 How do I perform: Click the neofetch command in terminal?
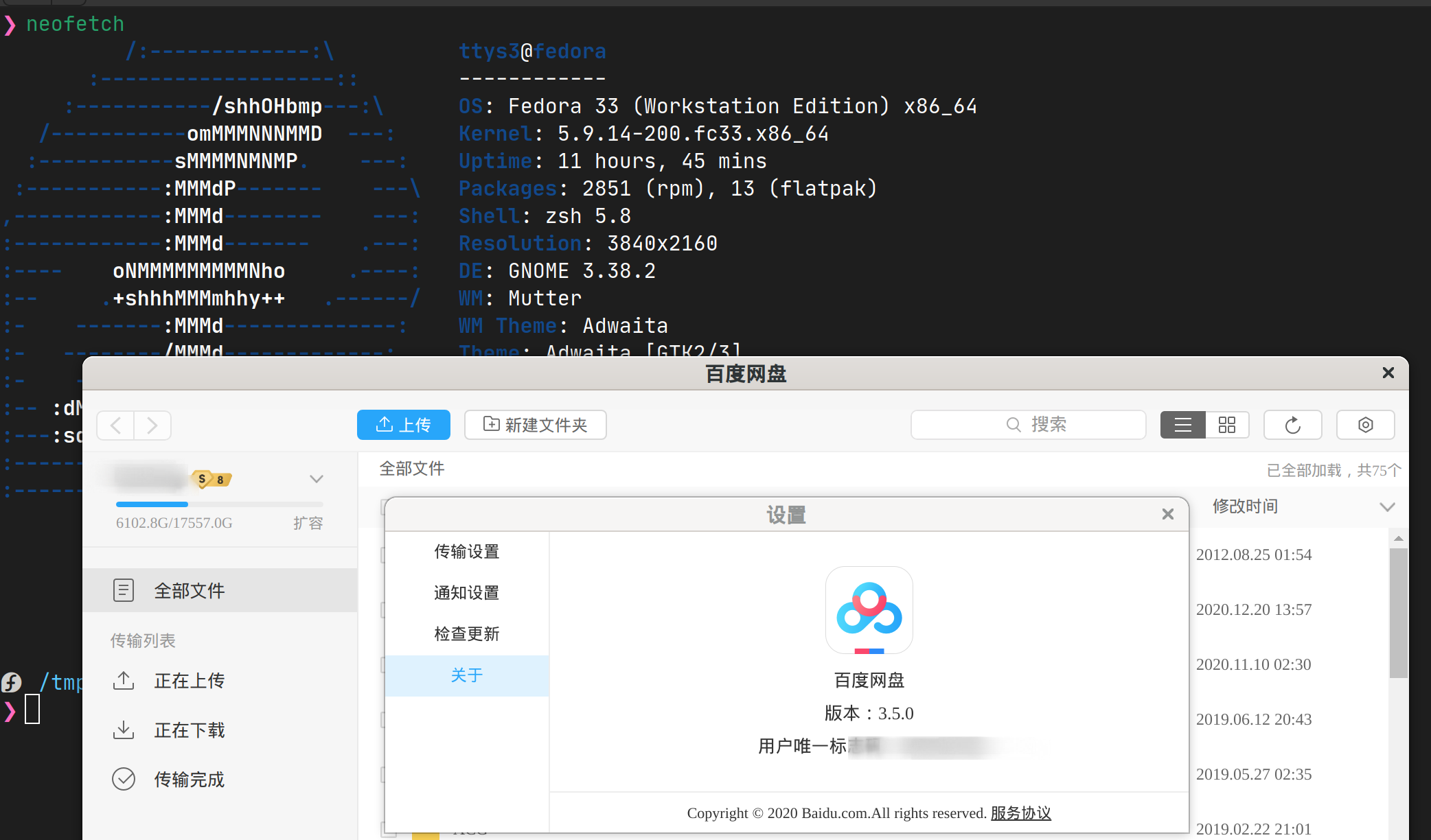click(x=75, y=24)
